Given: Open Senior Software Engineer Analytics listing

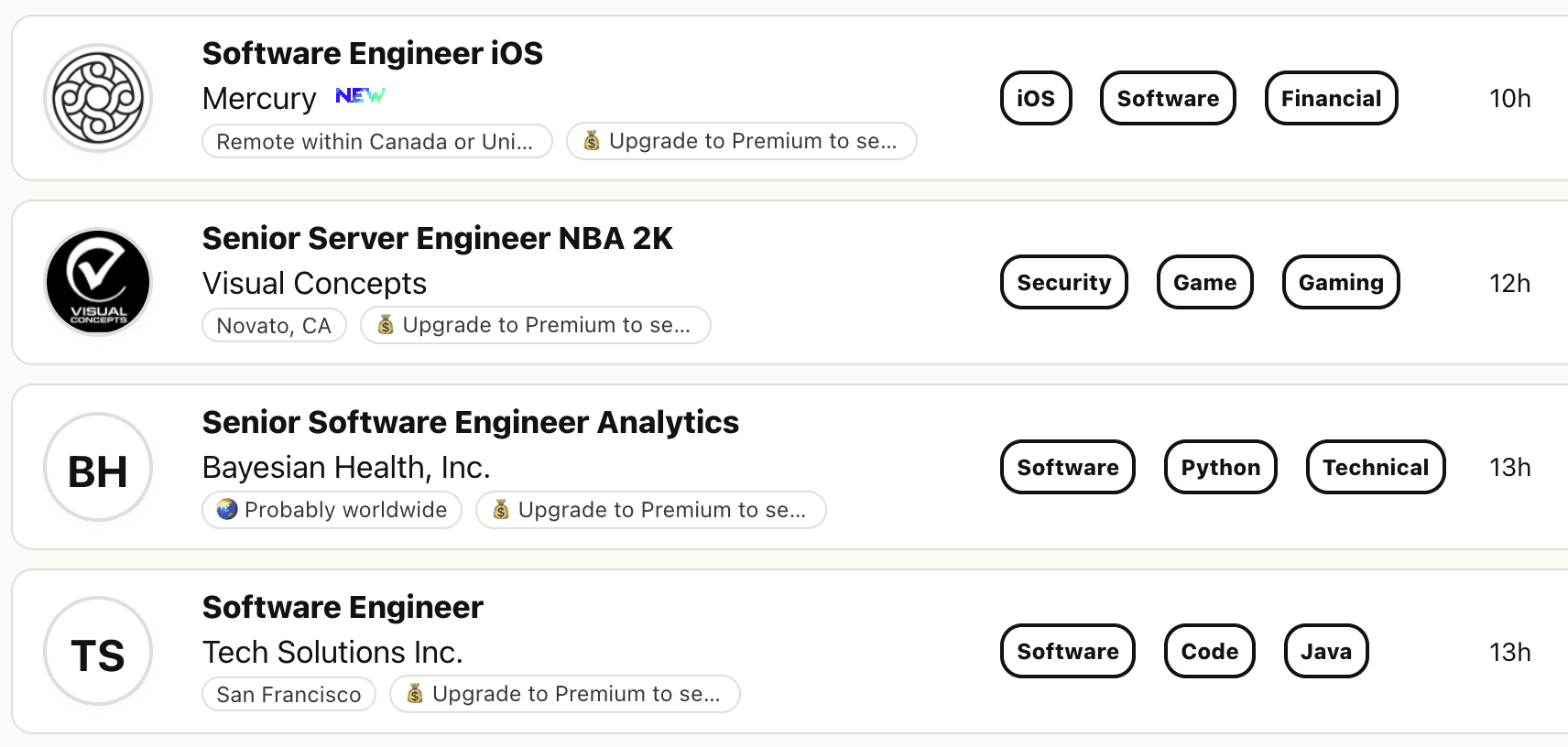Looking at the screenshot, I should coord(470,423).
